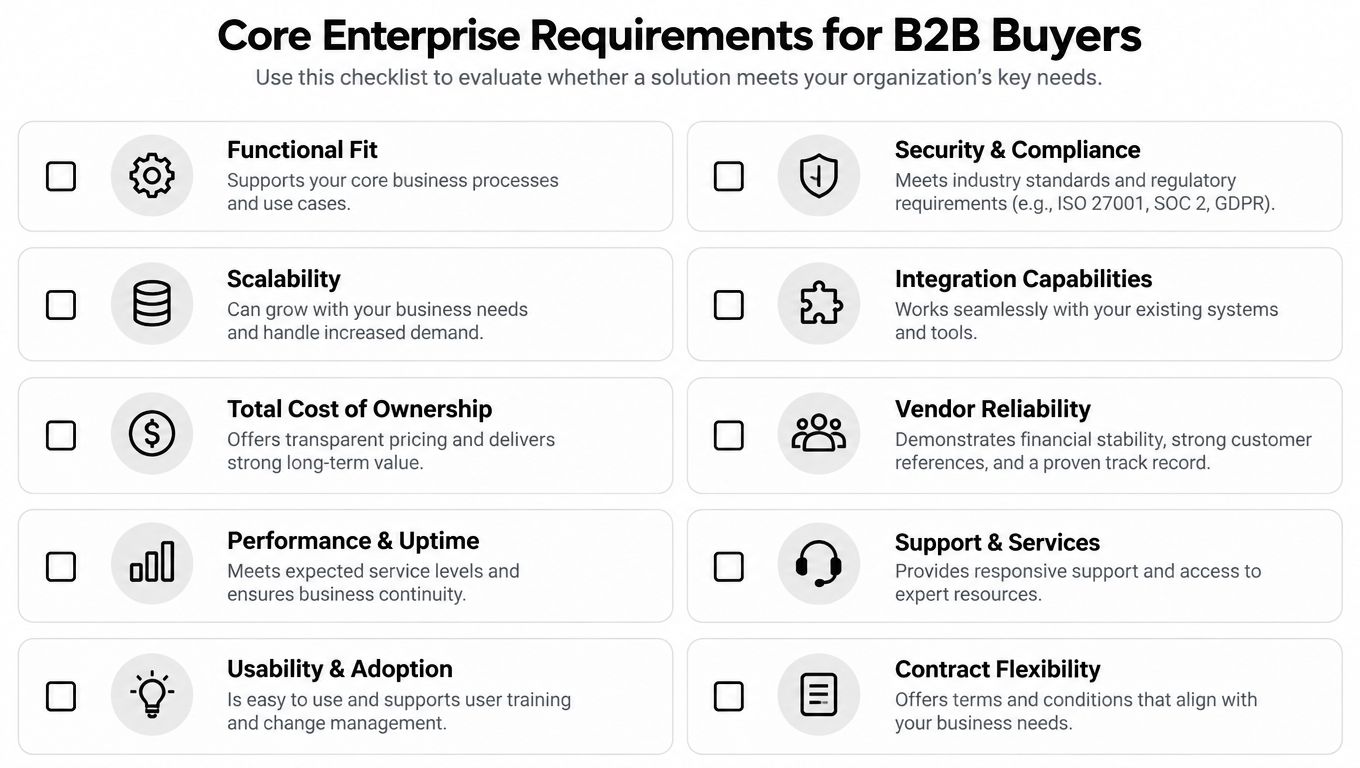Click the 'Contract Flexibility' heading

[997, 669]
